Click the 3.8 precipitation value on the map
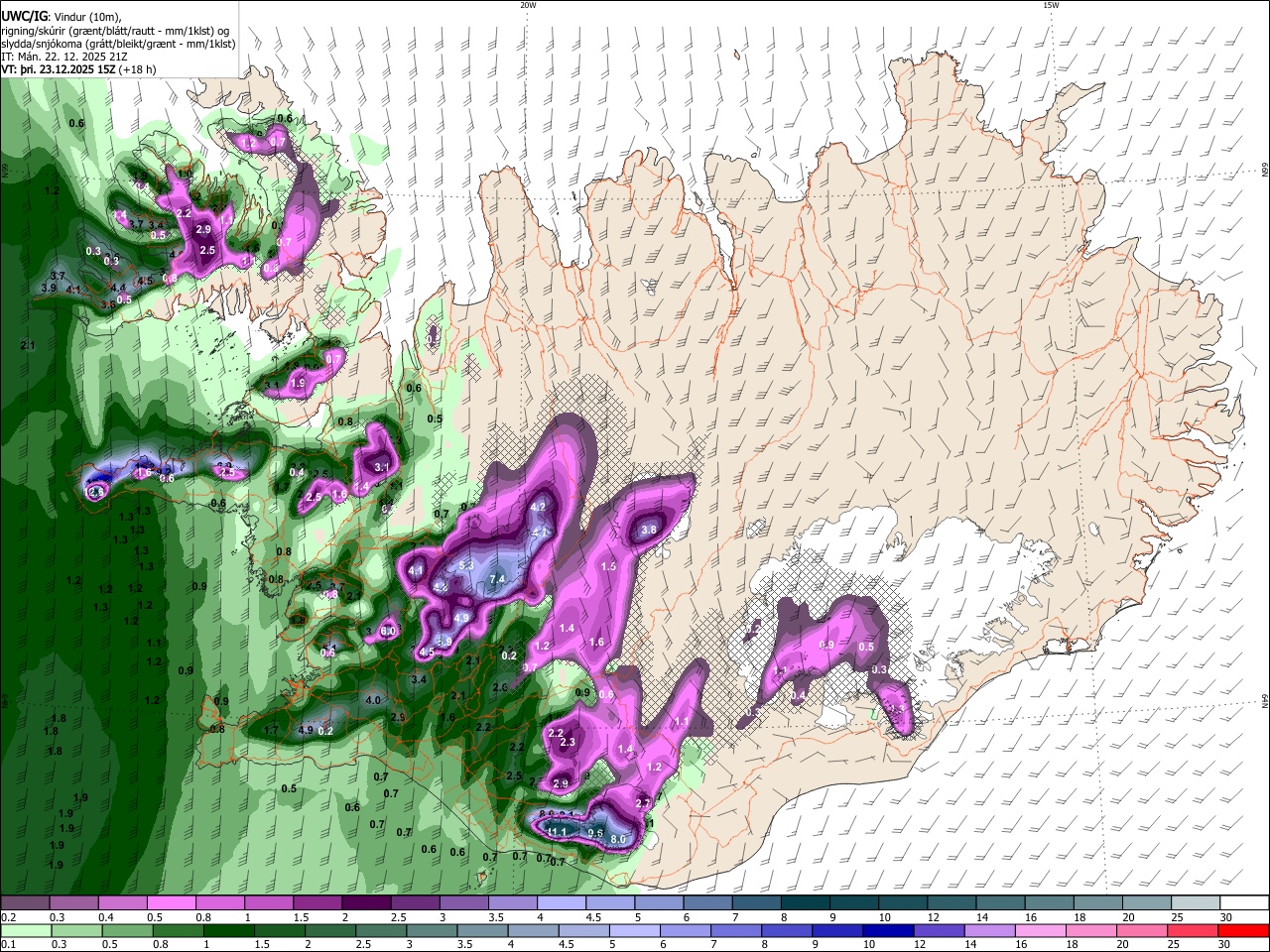The width and height of the screenshot is (1270, 952). [x=649, y=531]
